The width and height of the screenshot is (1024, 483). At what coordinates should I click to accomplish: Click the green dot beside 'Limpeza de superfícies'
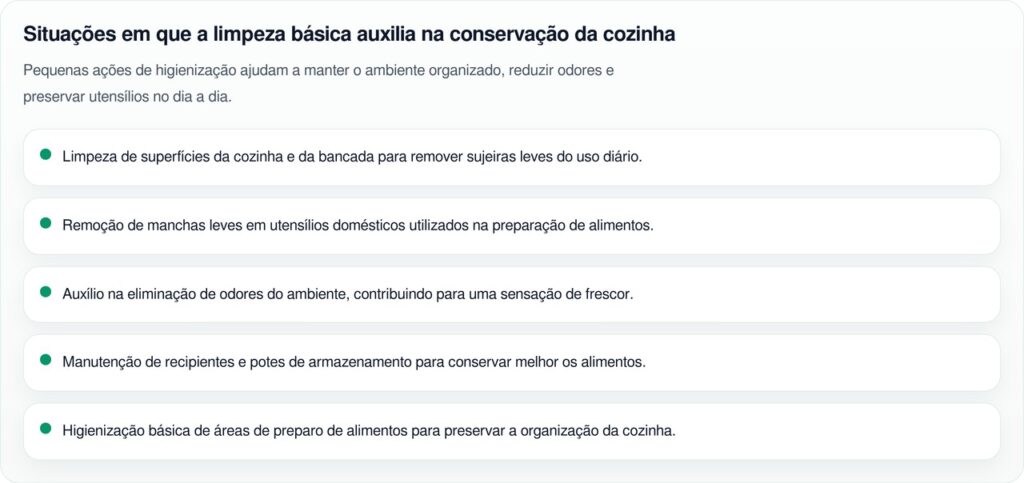point(45,155)
